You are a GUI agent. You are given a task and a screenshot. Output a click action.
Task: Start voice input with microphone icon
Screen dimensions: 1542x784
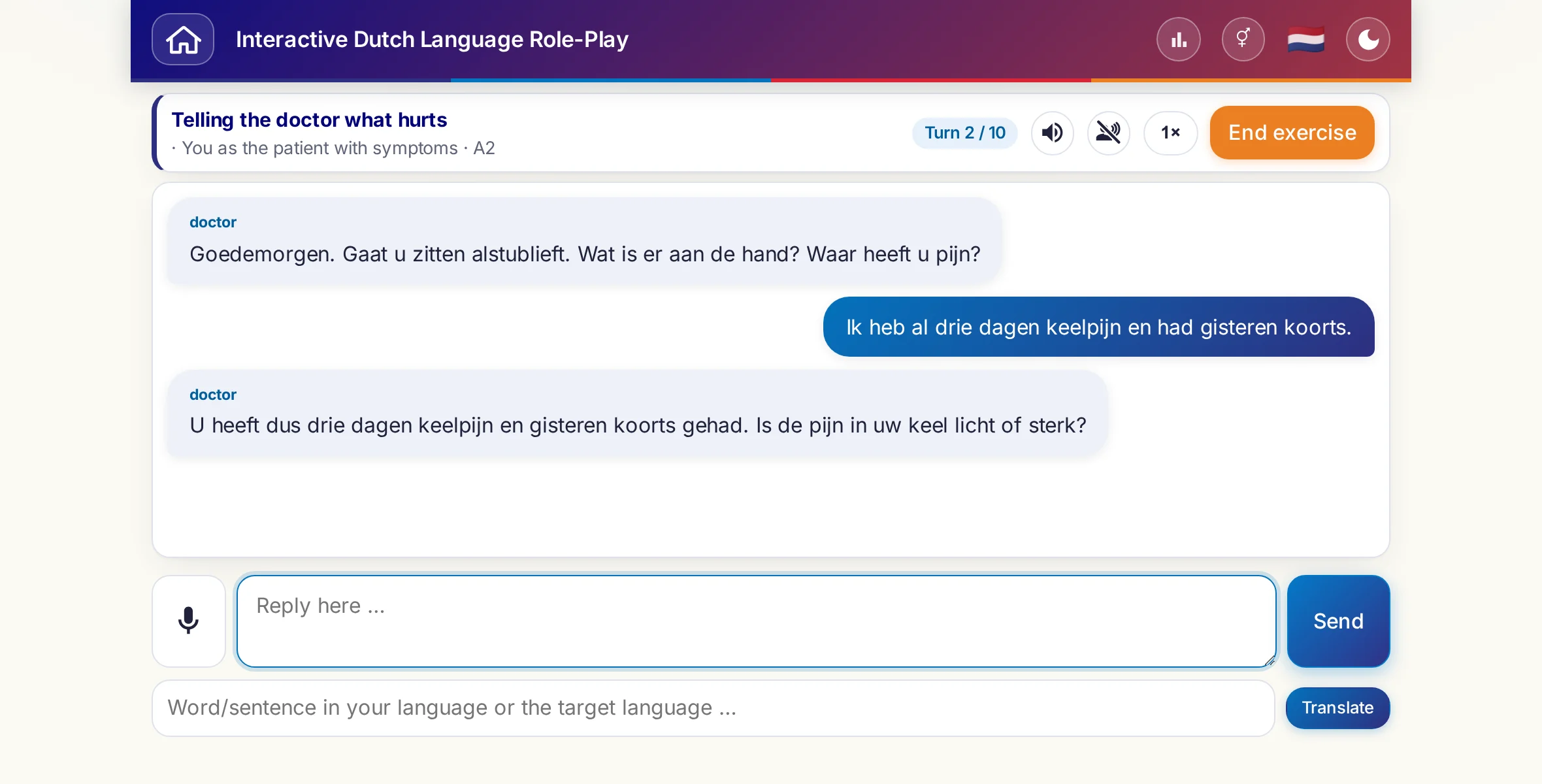click(x=189, y=621)
